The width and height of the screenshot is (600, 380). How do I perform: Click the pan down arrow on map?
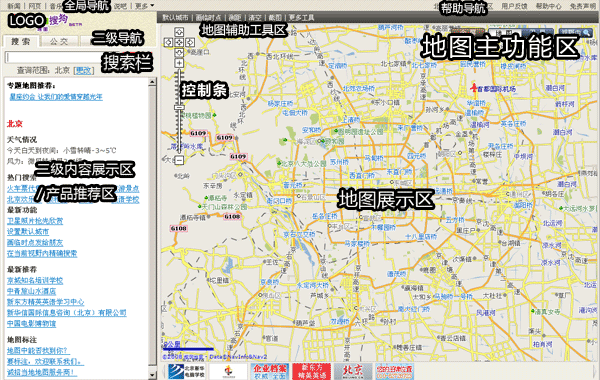tap(179, 53)
